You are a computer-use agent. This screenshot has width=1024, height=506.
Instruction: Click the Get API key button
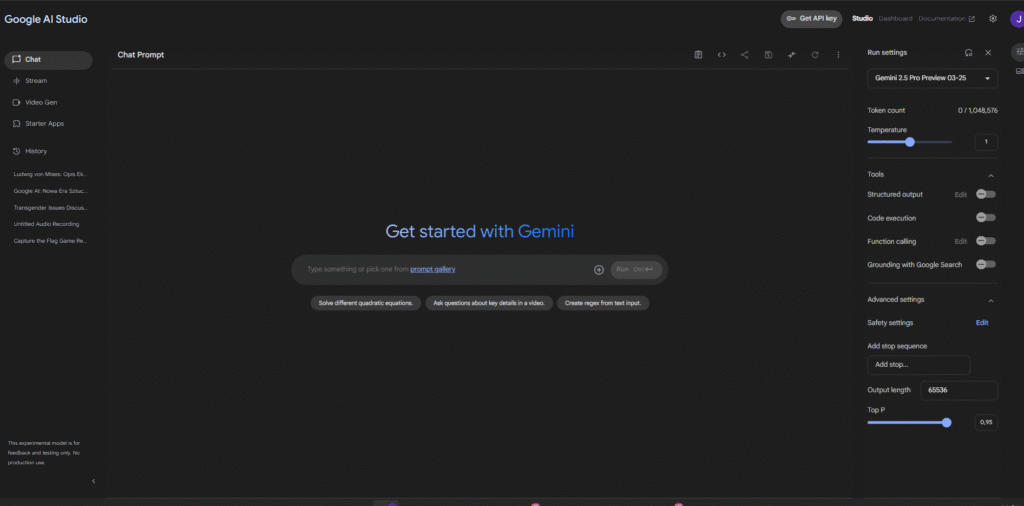(812, 19)
